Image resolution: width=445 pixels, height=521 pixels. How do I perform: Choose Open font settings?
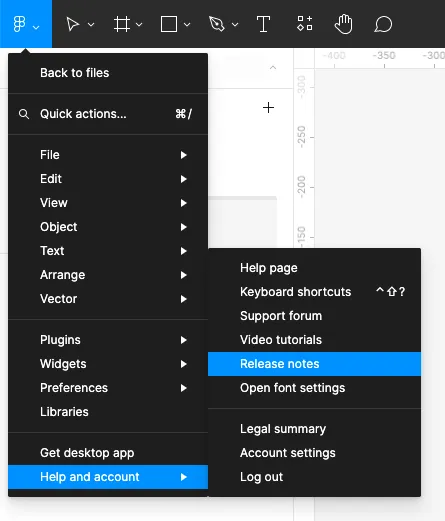[x=314, y=388]
